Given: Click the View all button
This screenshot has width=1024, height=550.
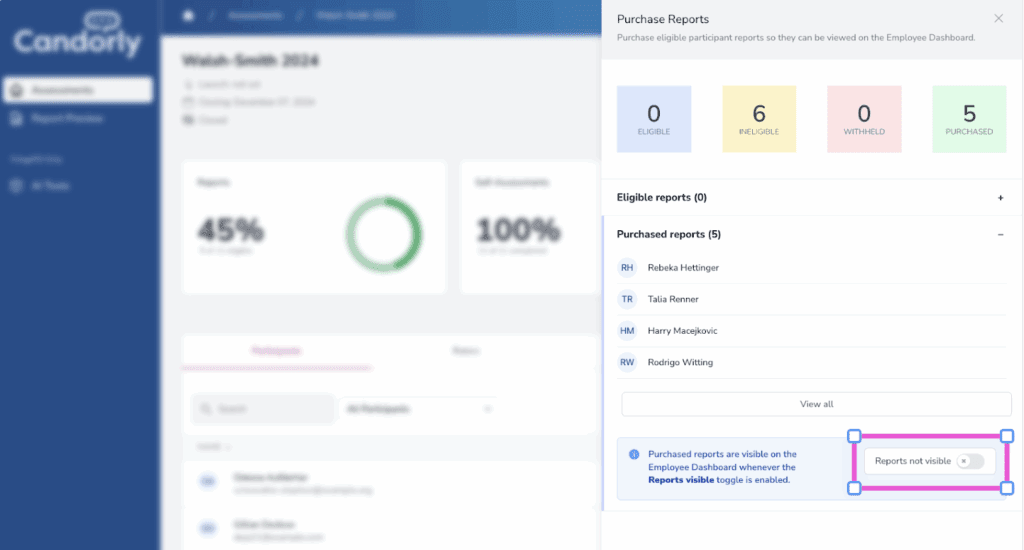Looking at the screenshot, I should (816, 404).
